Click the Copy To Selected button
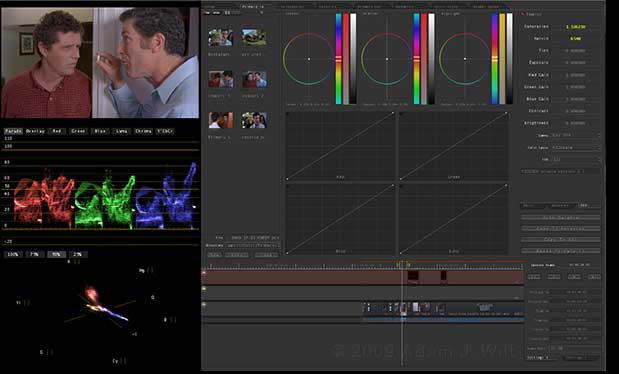Image resolution: width=619 pixels, height=374 pixels. pyautogui.click(x=561, y=228)
